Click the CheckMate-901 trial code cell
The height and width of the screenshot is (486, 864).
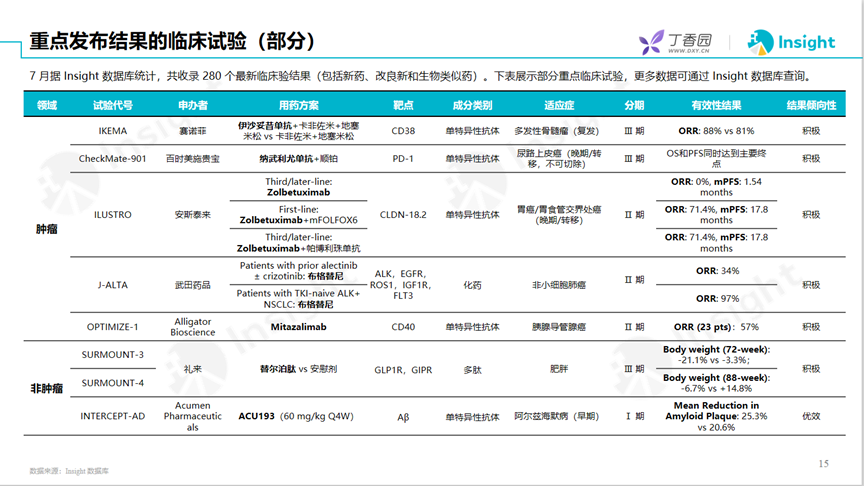pyautogui.click(x=112, y=159)
